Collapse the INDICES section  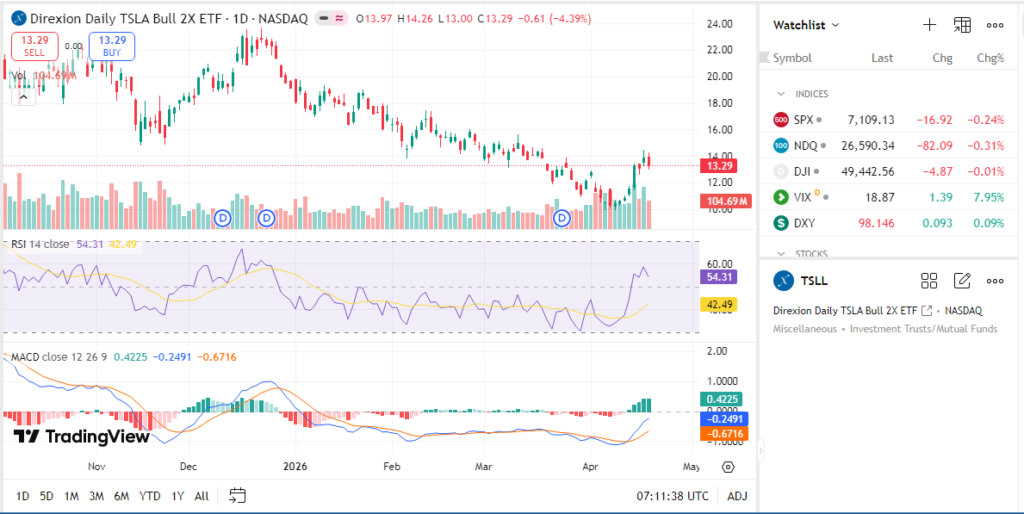pyautogui.click(x=781, y=94)
